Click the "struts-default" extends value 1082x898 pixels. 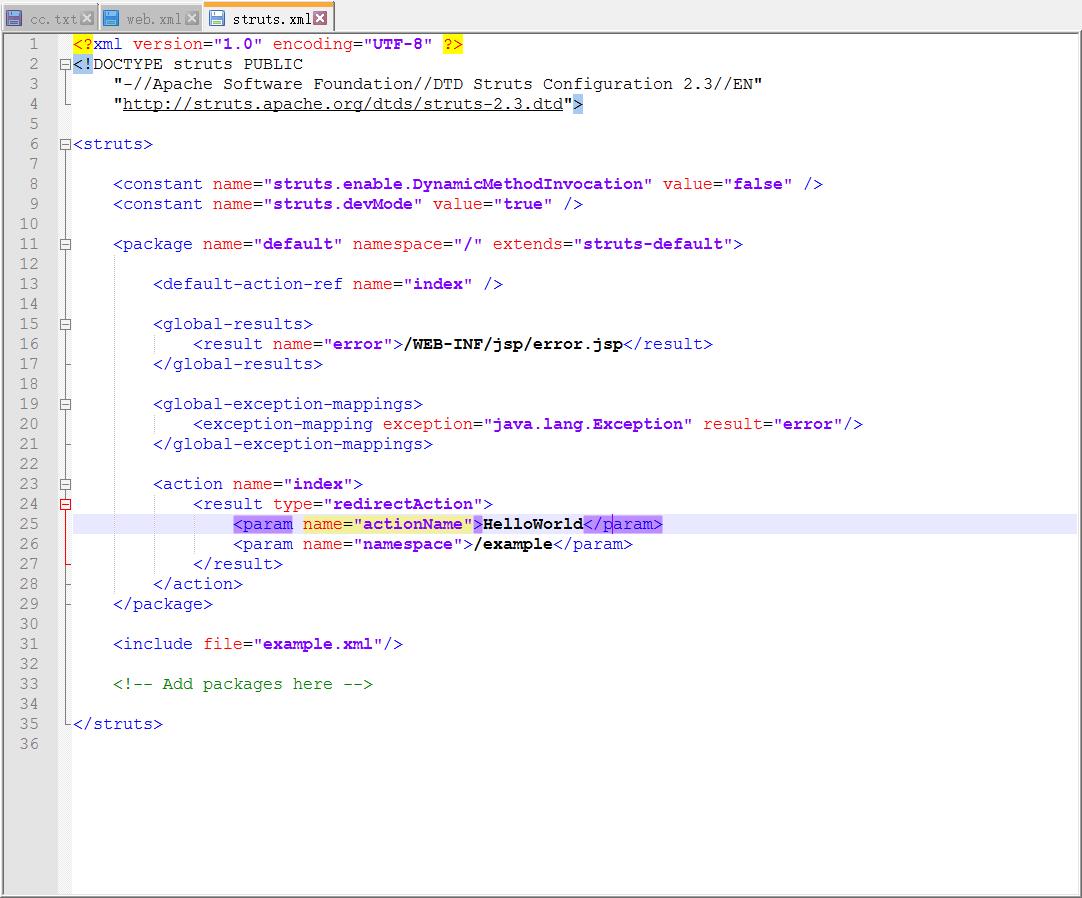click(x=653, y=244)
